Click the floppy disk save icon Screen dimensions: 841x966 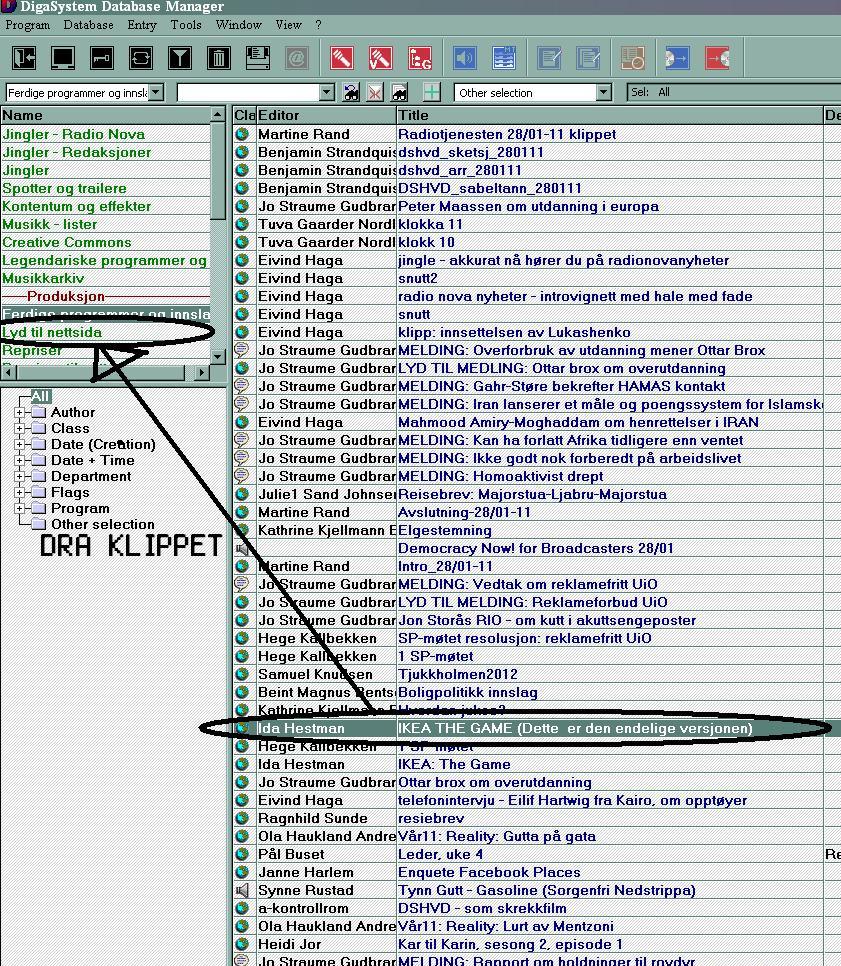258,58
